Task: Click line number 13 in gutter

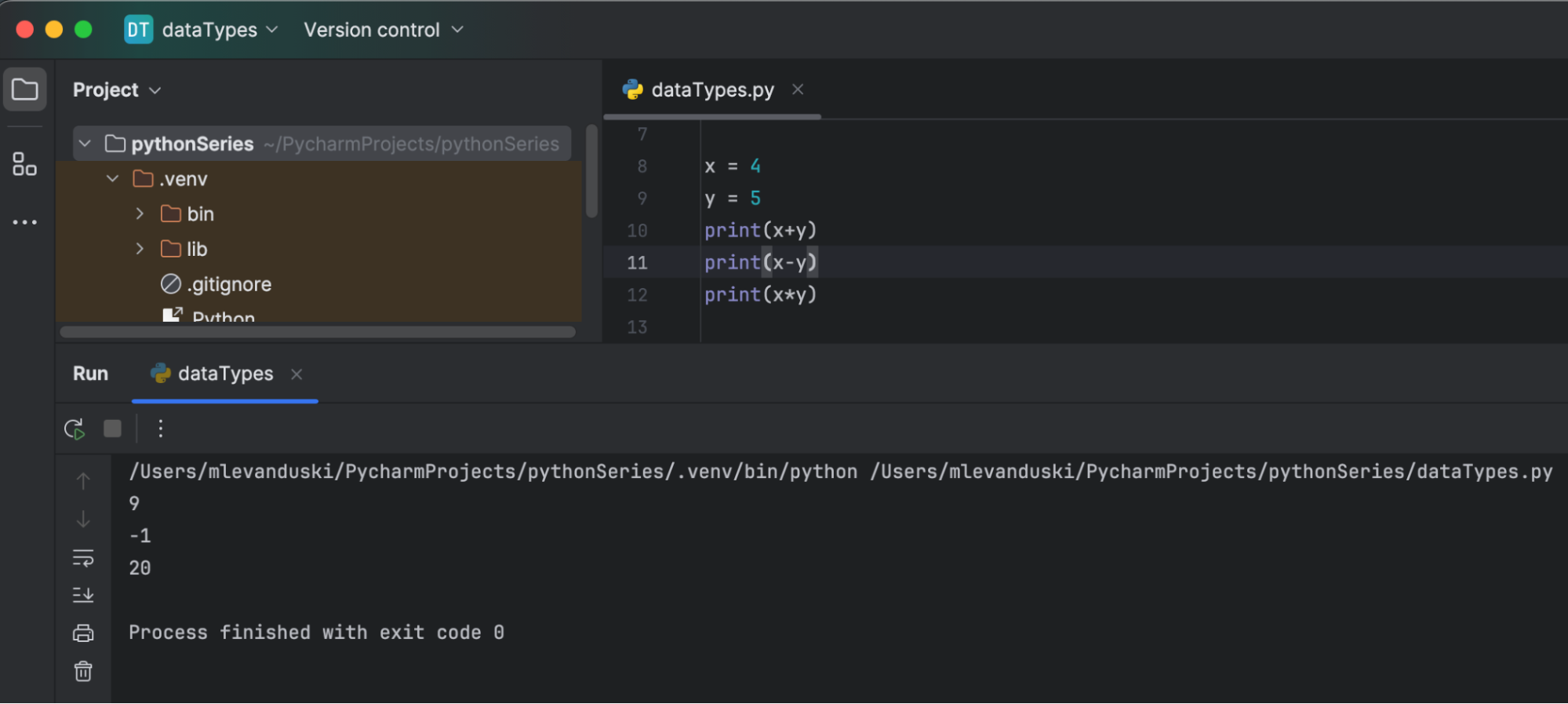Action: click(x=637, y=326)
